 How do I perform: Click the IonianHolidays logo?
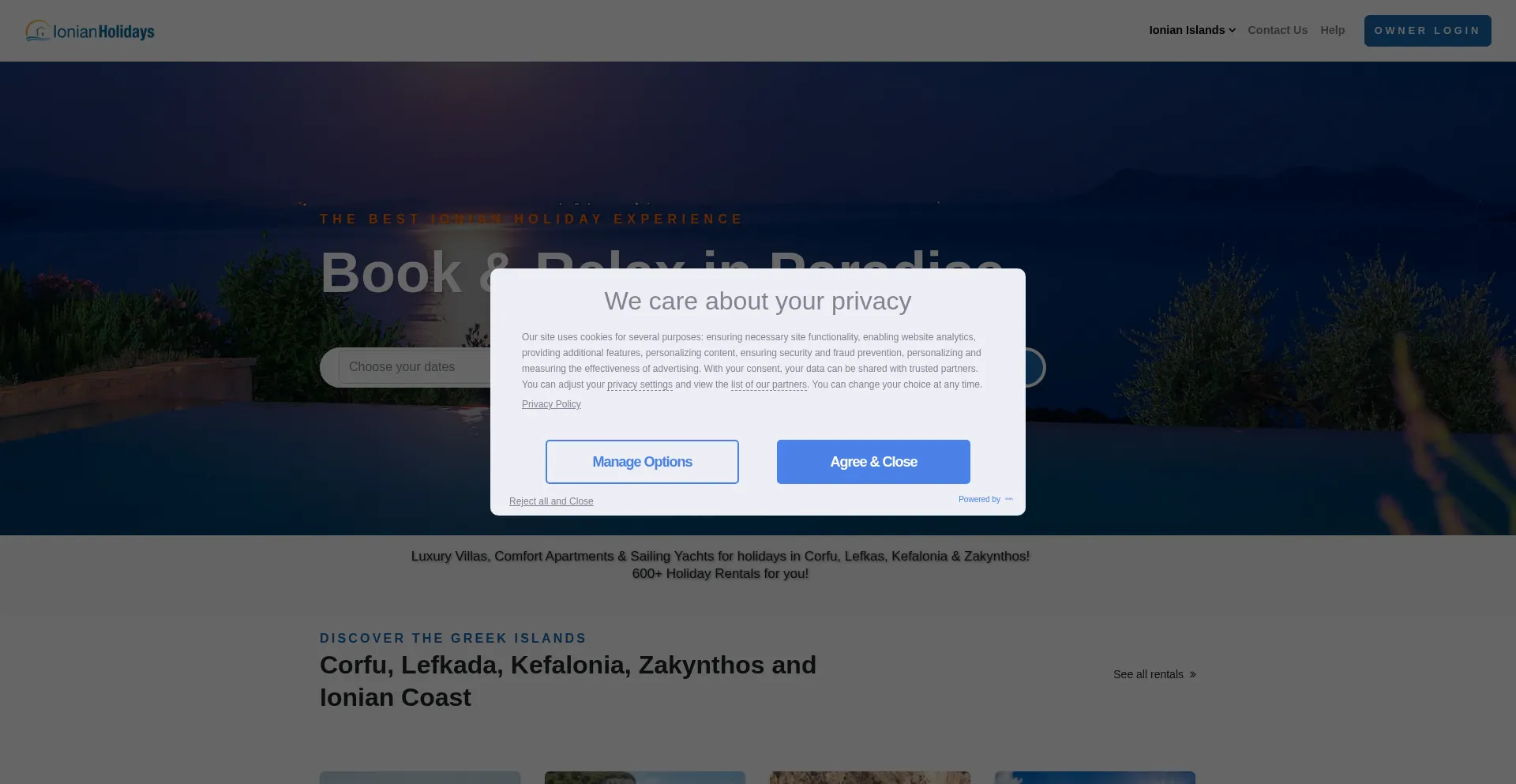tap(90, 32)
